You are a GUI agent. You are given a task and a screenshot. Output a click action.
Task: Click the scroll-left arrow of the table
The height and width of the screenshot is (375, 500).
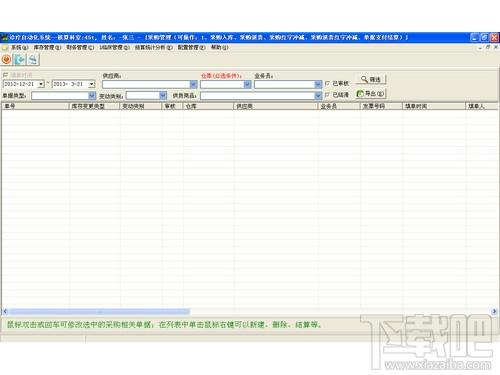pos(5,311)
